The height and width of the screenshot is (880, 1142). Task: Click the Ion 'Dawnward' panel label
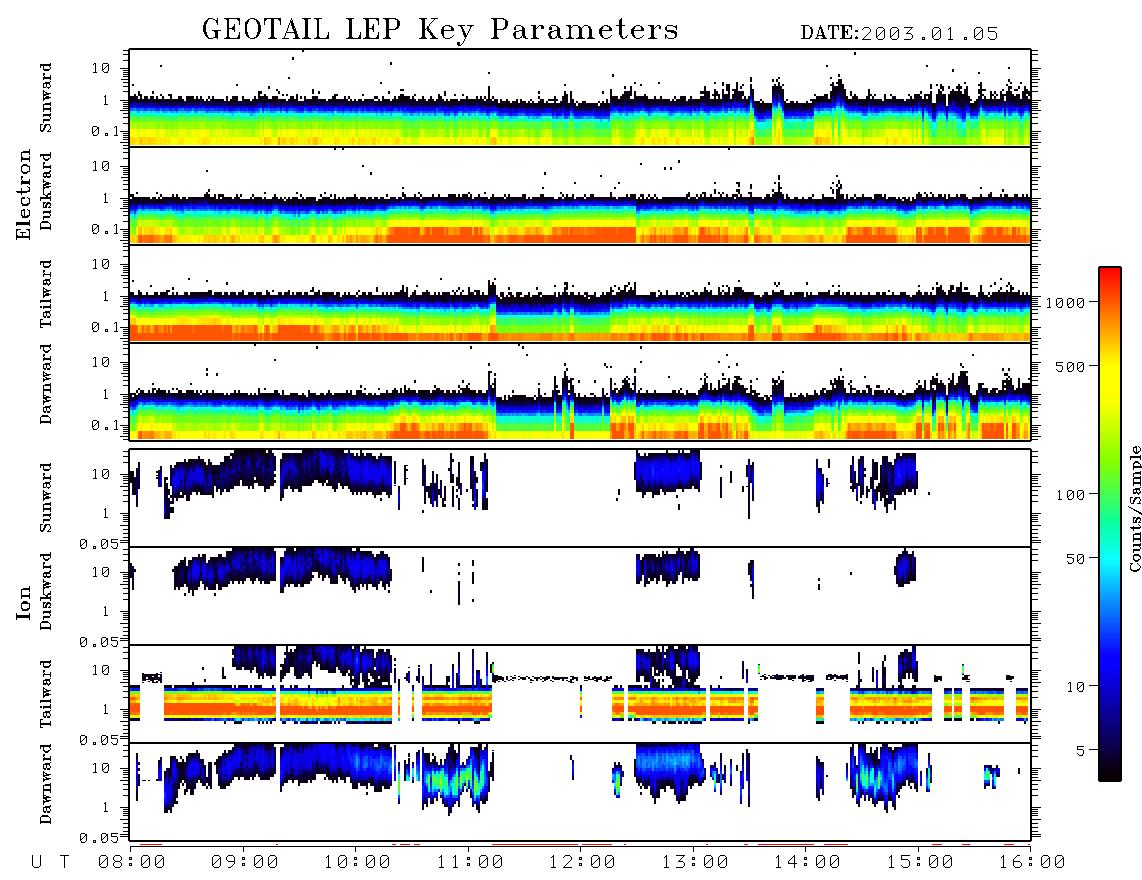tap(46, 784)
